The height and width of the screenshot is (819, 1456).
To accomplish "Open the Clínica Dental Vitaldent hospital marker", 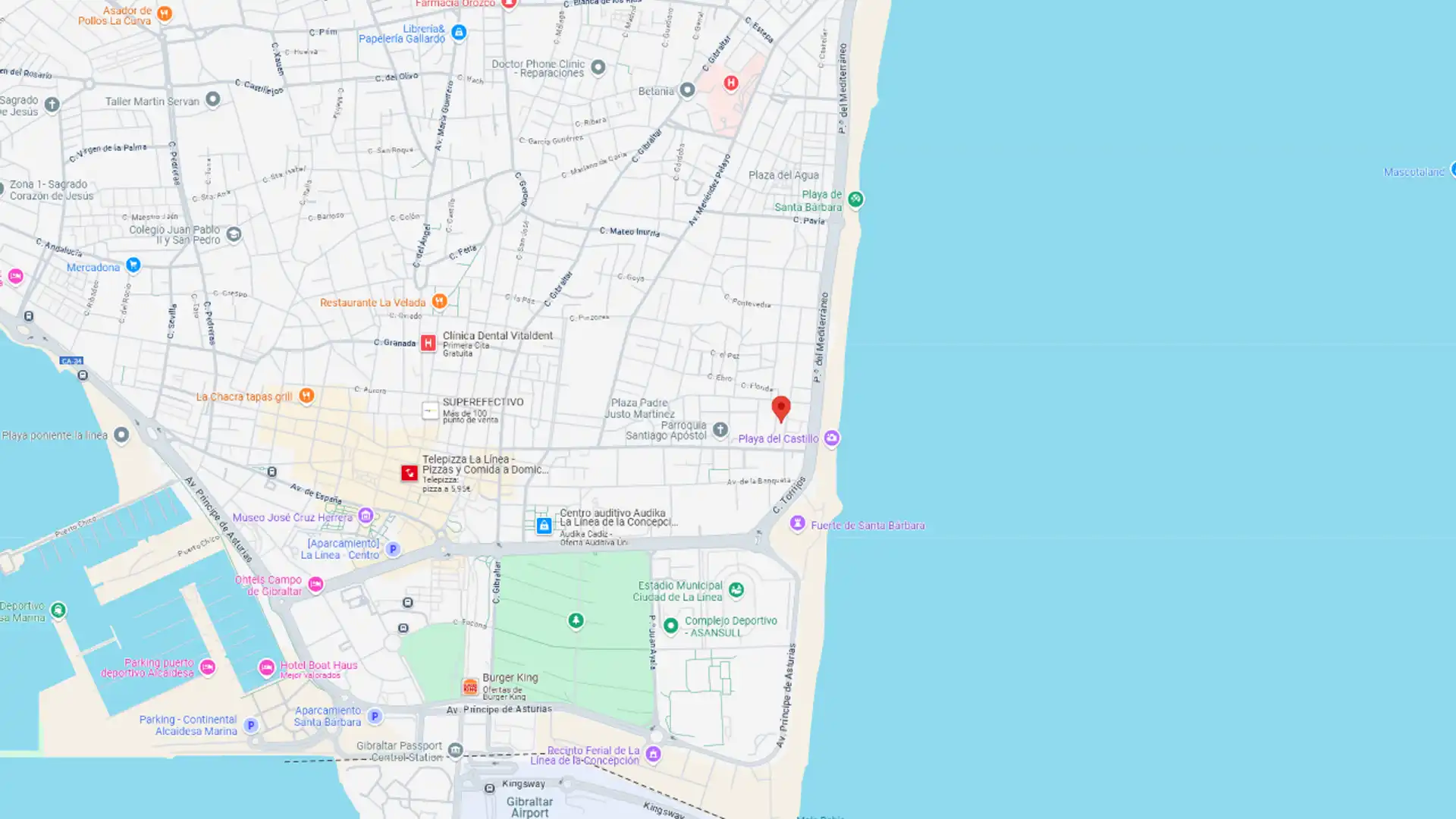I will [428, 343].
